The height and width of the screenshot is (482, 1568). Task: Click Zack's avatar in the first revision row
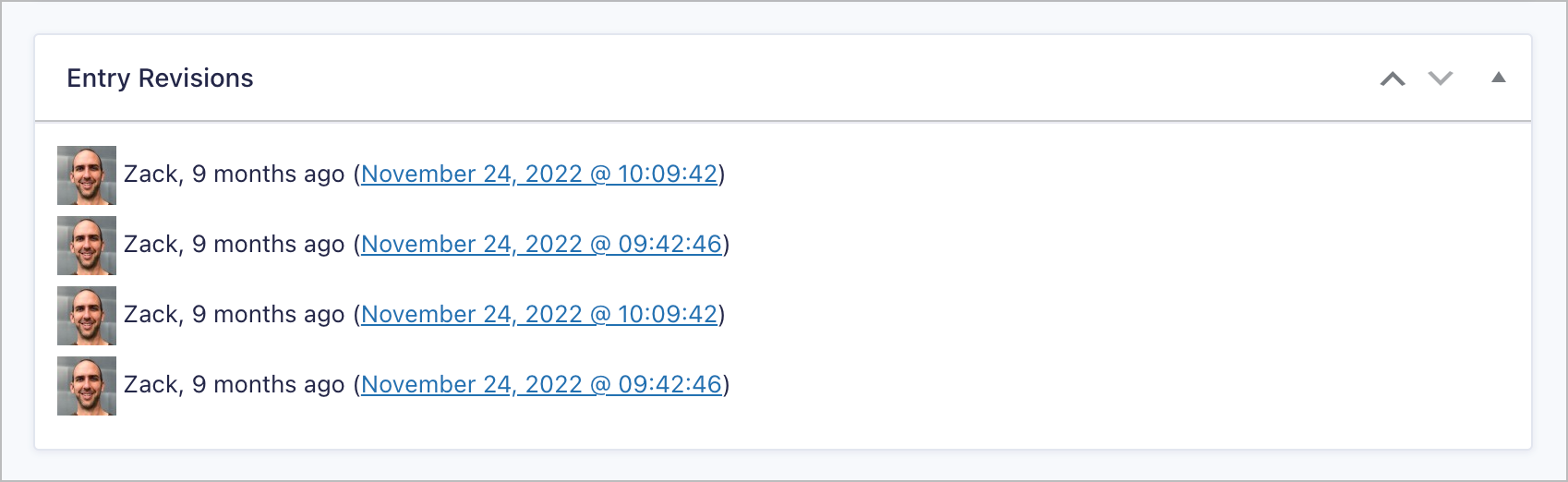[87, 175]
